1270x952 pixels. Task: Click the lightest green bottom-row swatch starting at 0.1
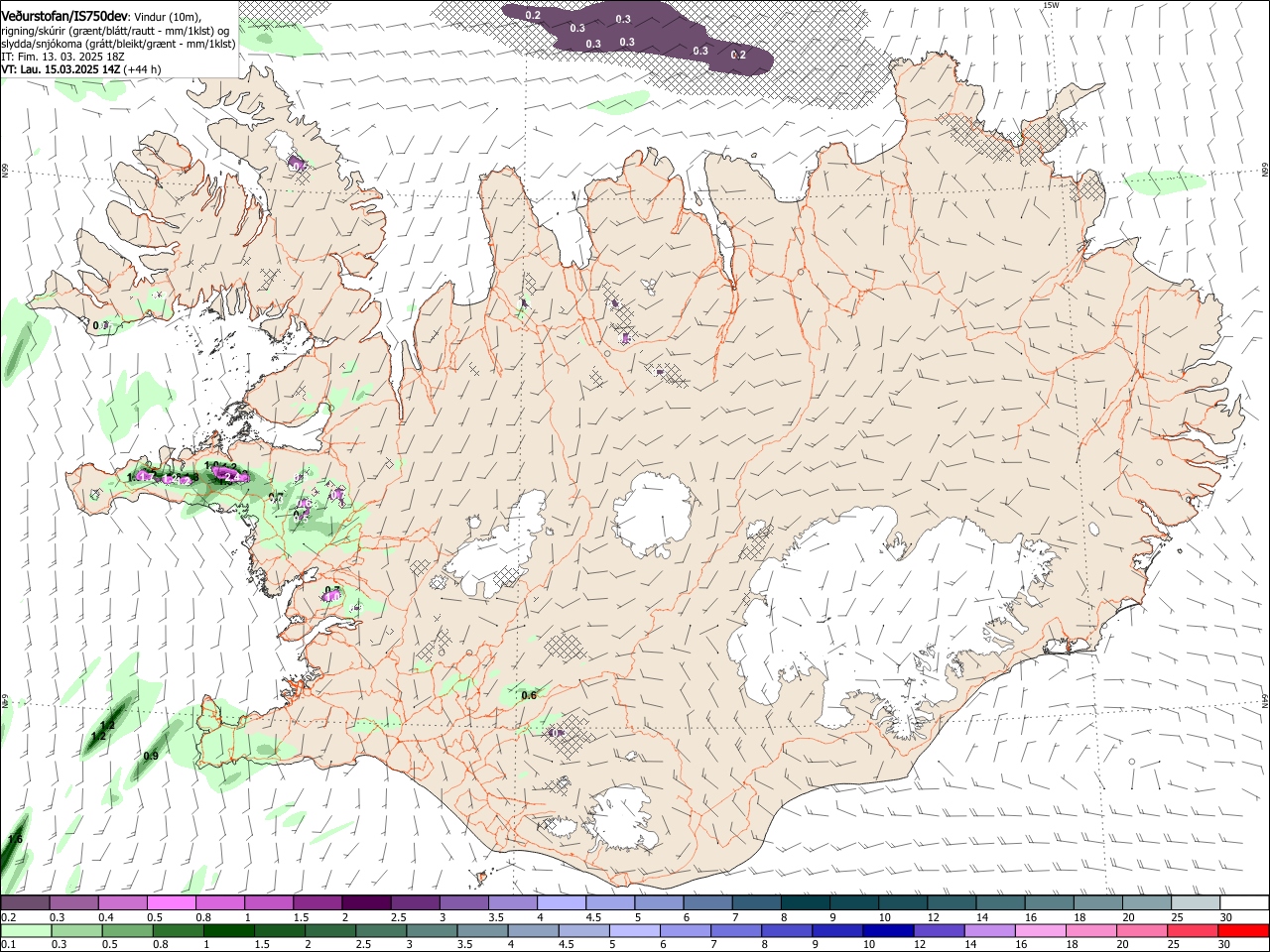pos(25,930)
